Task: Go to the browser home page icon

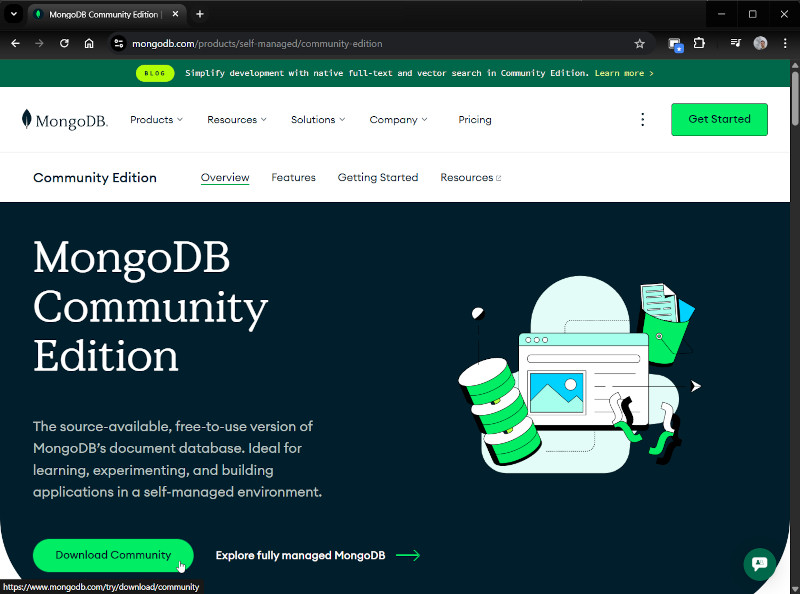Action: pos(89,44)
